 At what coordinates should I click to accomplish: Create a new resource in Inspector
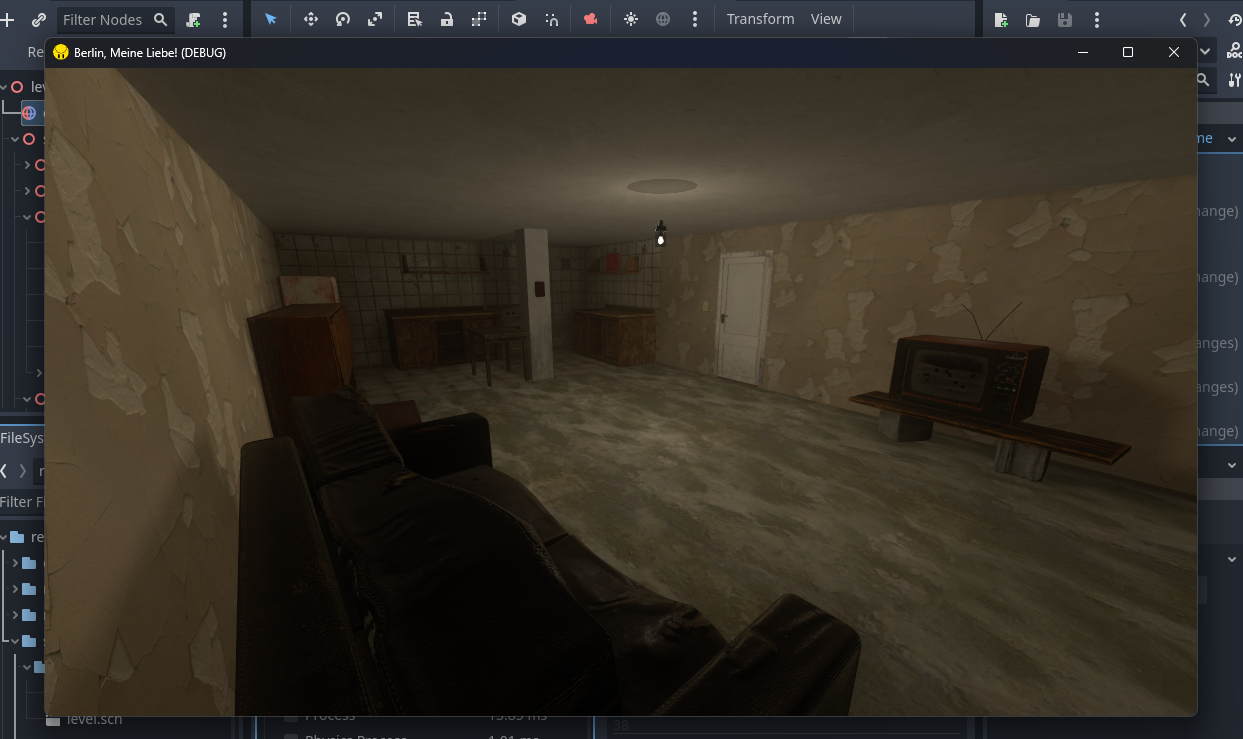(x=1002, y=20)
